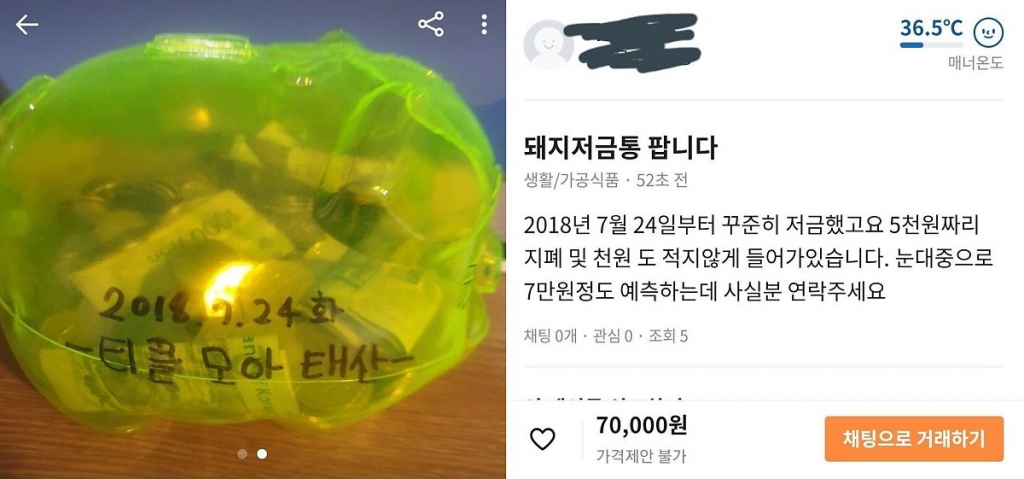This screenshot has height=479, width=1024.
Task: Tap the heart icon to favorite this listing
Action: [542, 439]
